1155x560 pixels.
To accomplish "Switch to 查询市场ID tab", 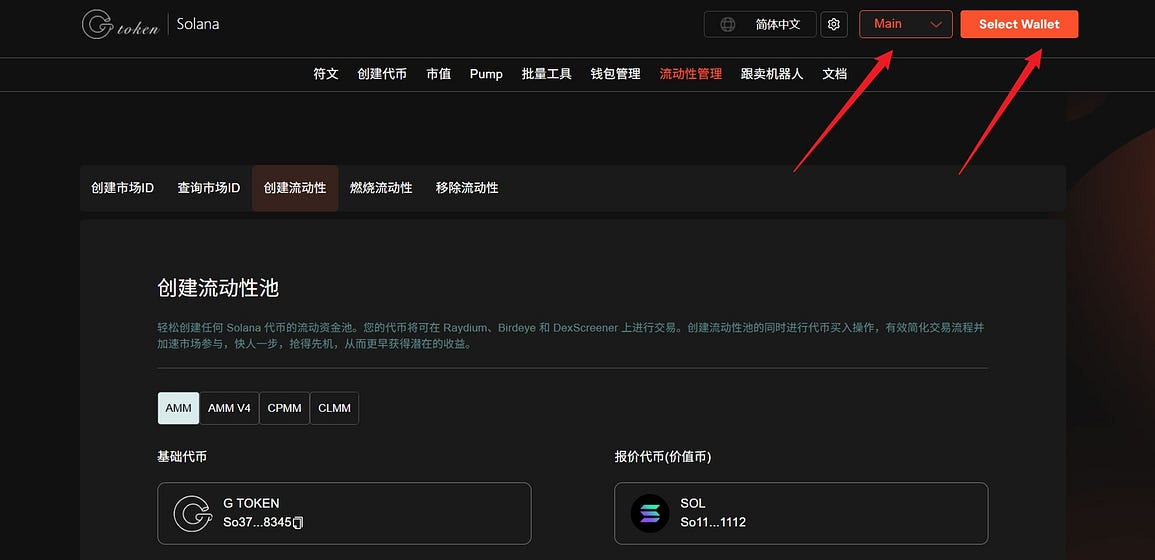I will 208,188.
